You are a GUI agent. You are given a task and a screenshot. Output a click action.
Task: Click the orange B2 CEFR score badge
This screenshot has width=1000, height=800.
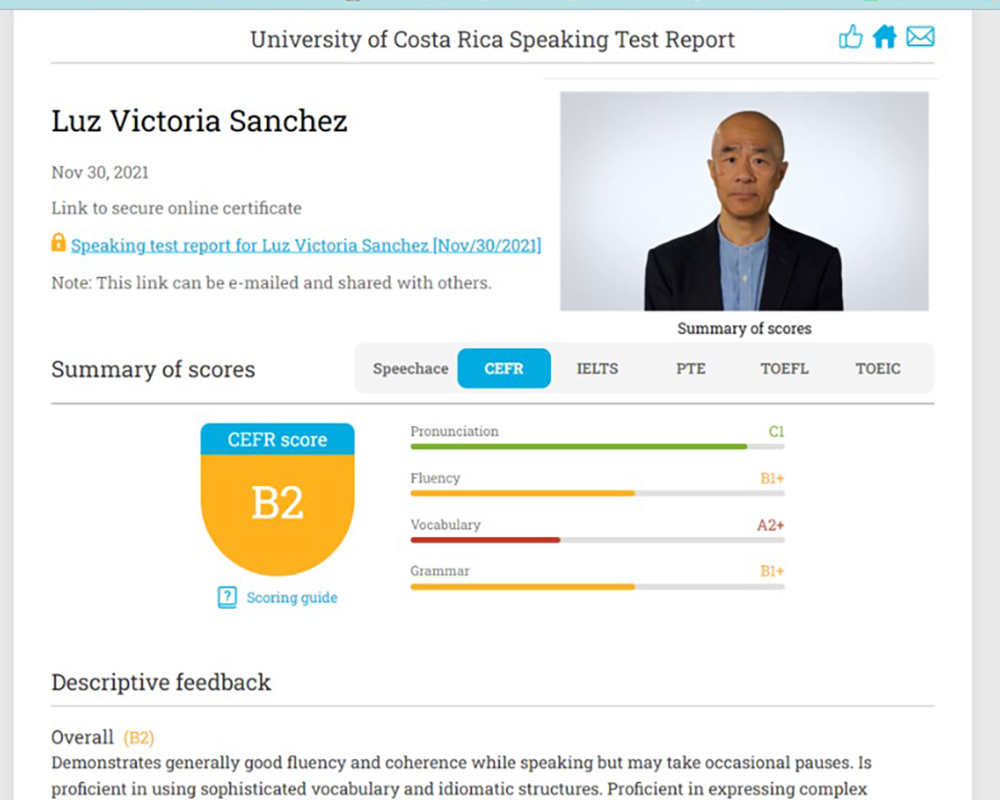tap(277, 500)
